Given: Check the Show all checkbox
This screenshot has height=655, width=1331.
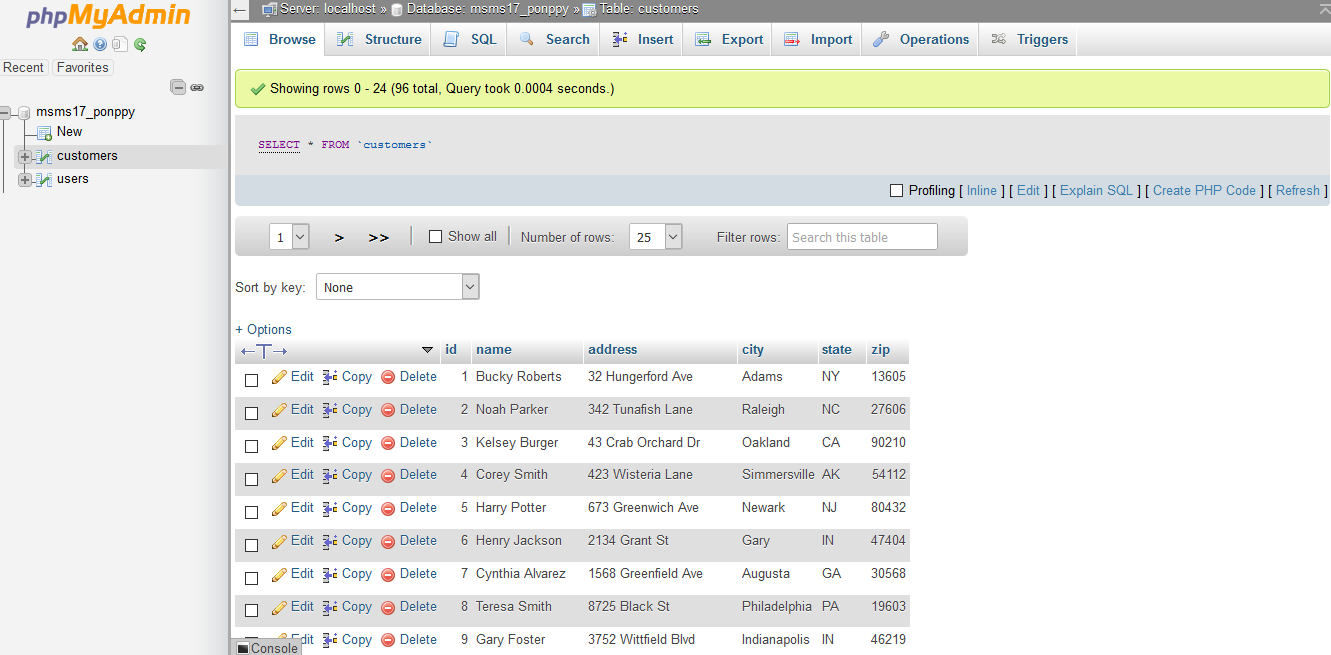Looking at the screenshot, I should (435, 237).
